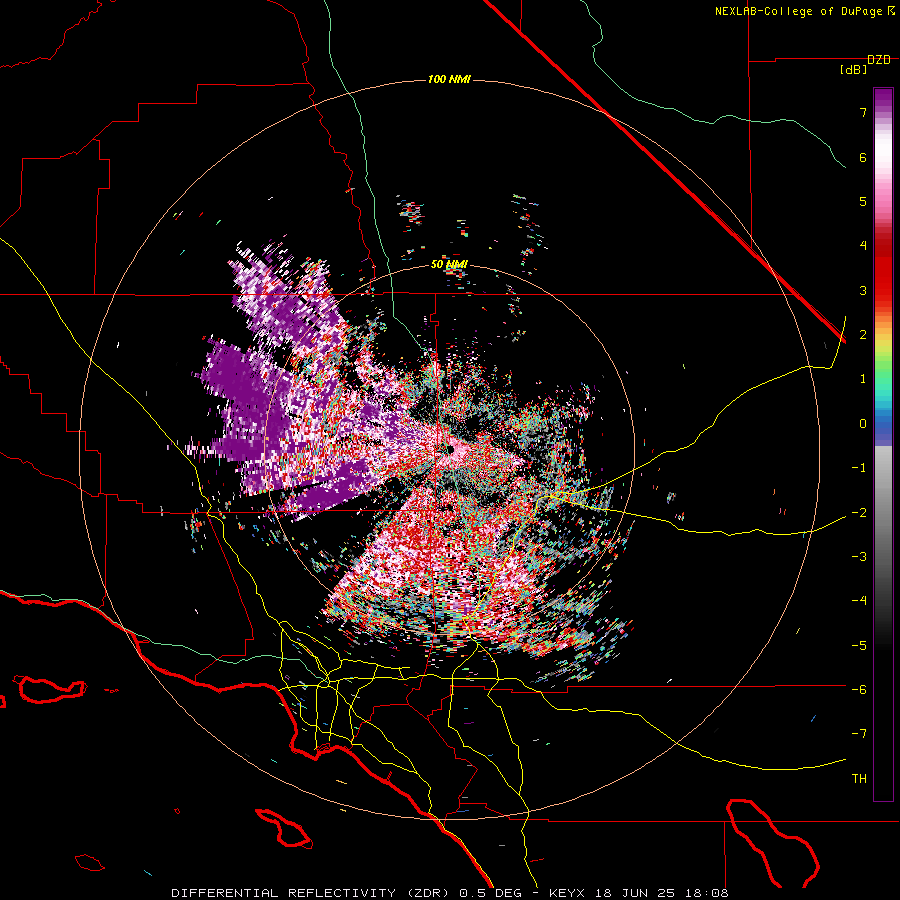This screenshot has height=900, width=900.
Task: Click the "-3" tick label on legend
Action: tap(859, 557)
